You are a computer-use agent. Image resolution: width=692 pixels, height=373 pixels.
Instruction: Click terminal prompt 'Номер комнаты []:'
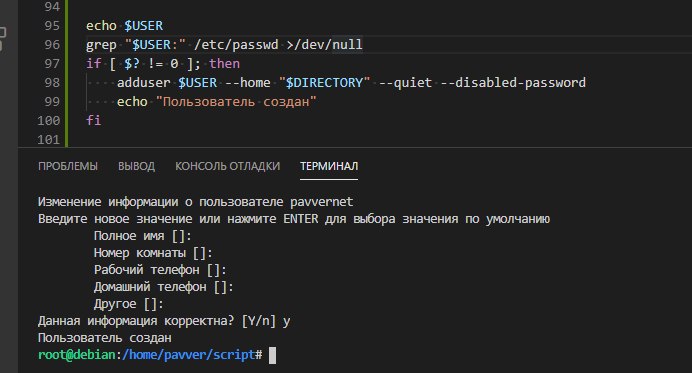[153, 253]
